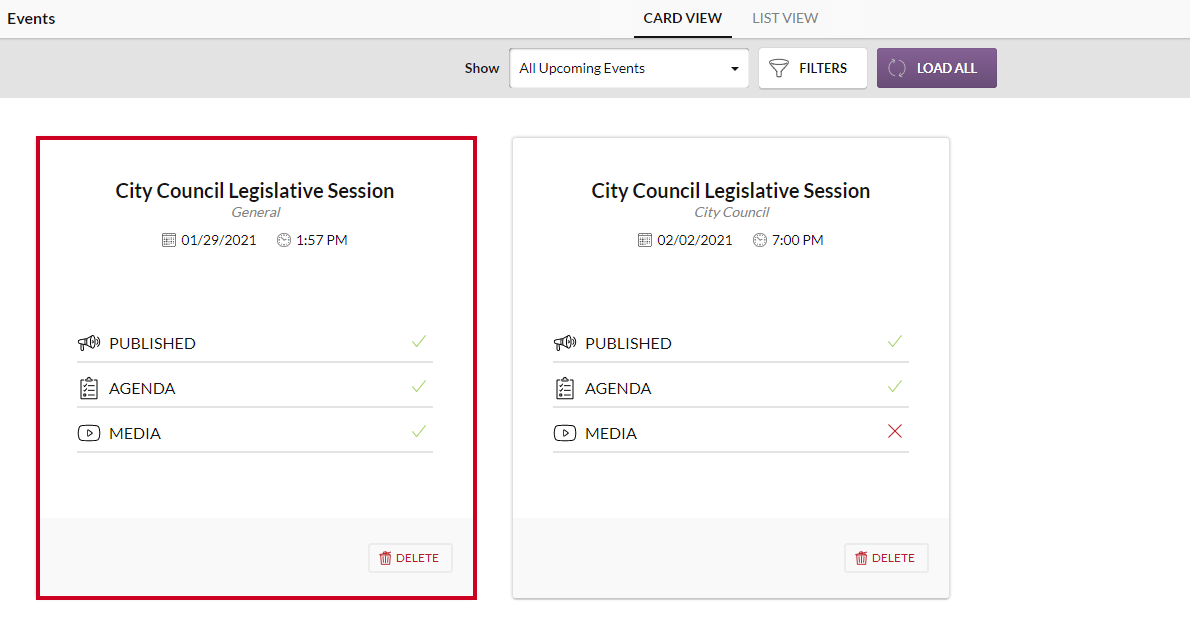
Task: Click the Media play icon on the 01/29/2021 card
Action: (89, 433)
